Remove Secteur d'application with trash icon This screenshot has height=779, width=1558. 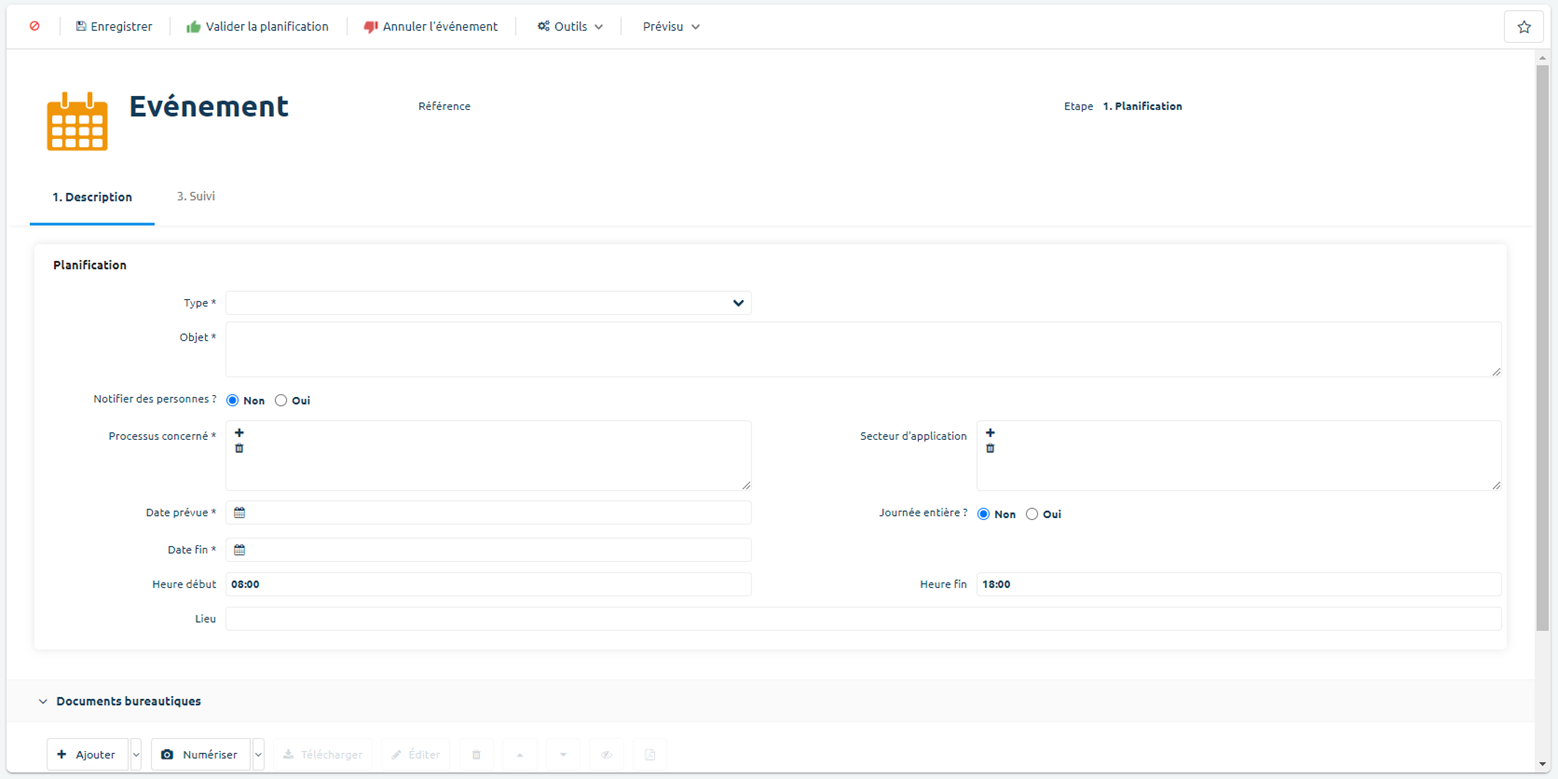coord(990,449)
